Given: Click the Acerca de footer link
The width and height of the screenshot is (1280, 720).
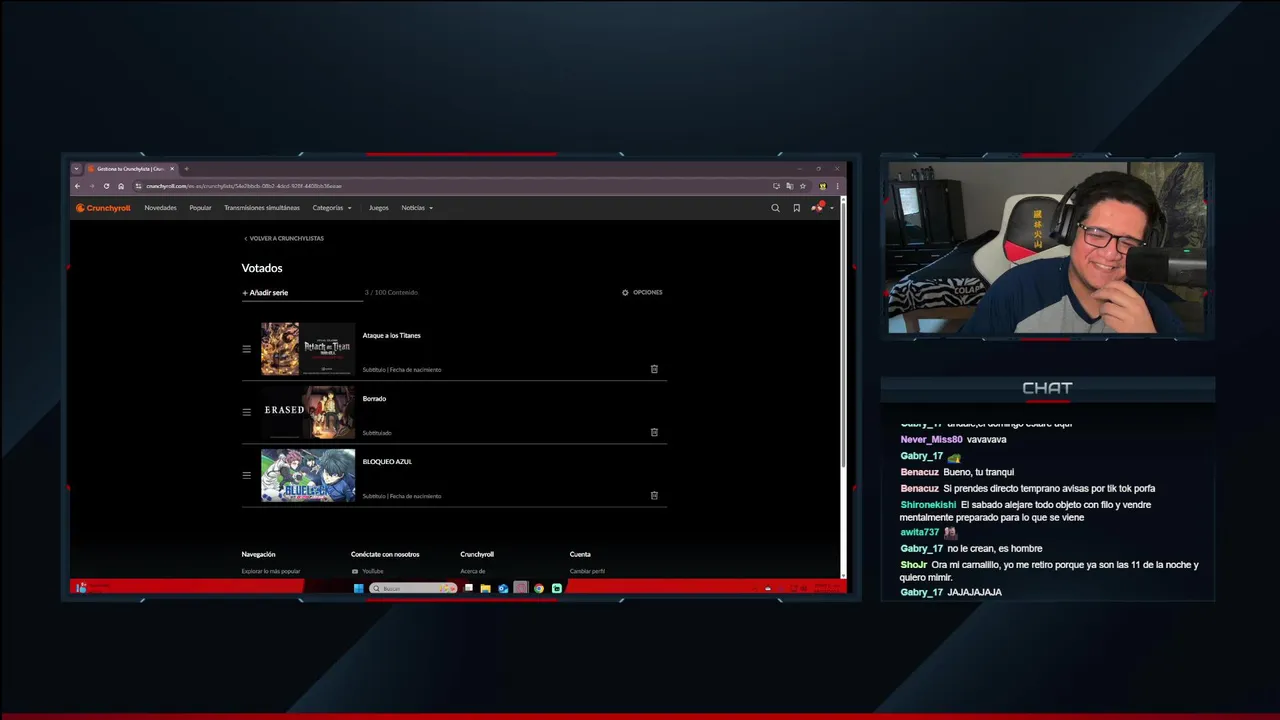Looking at the screenshot, I should coord(473,571).
